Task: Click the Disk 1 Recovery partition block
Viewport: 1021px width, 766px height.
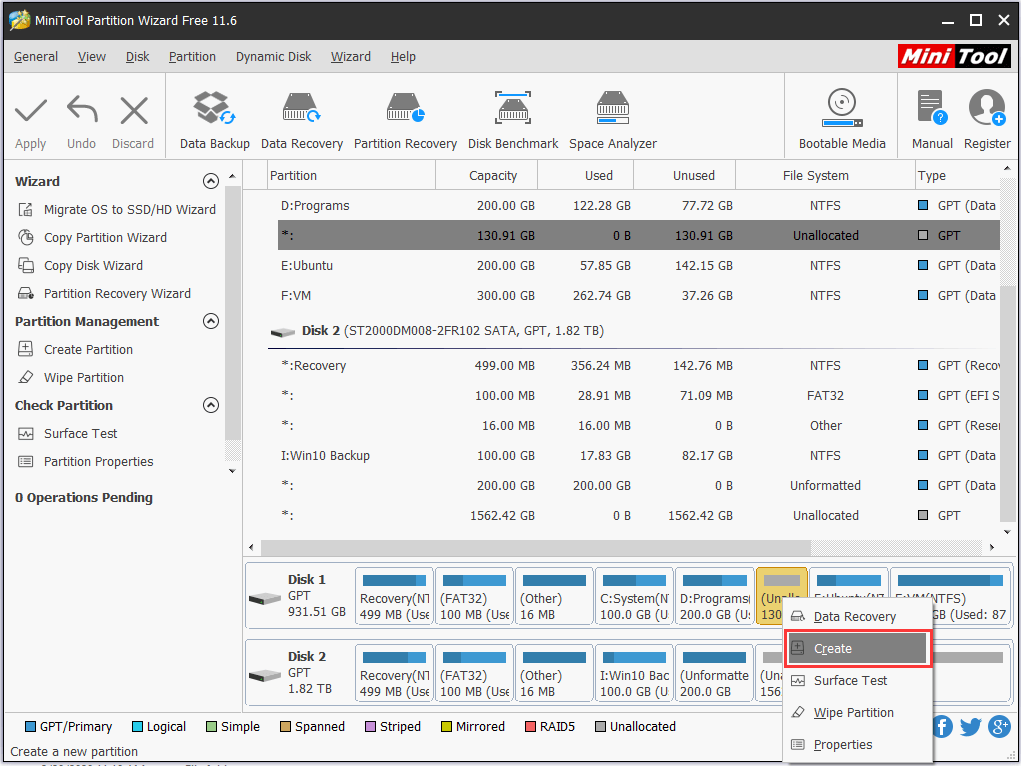Action: point(394,597)
